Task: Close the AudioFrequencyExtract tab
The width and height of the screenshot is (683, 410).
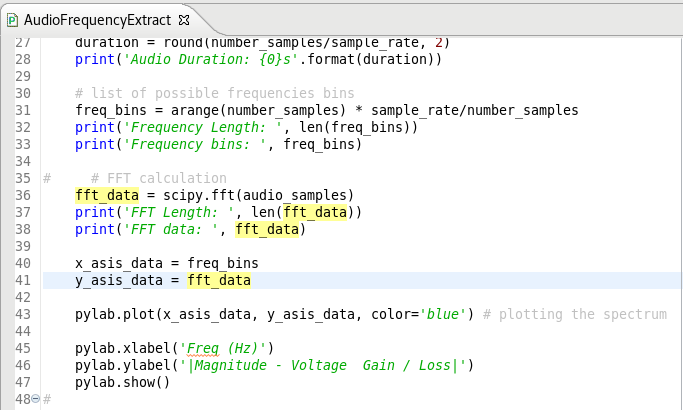Action: 184,20
